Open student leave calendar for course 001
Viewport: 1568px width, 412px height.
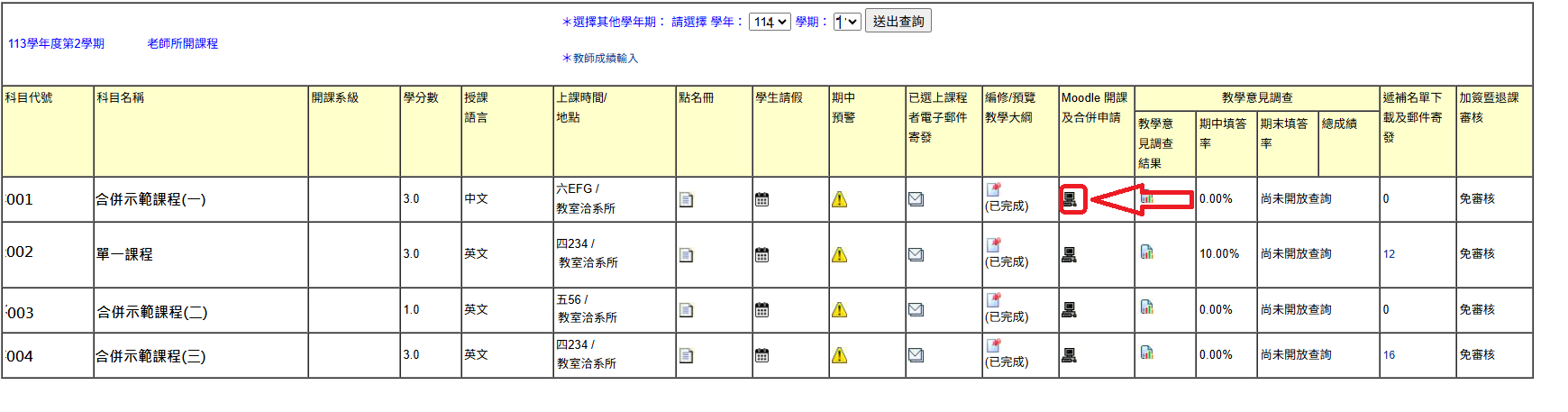coord(761,199)
